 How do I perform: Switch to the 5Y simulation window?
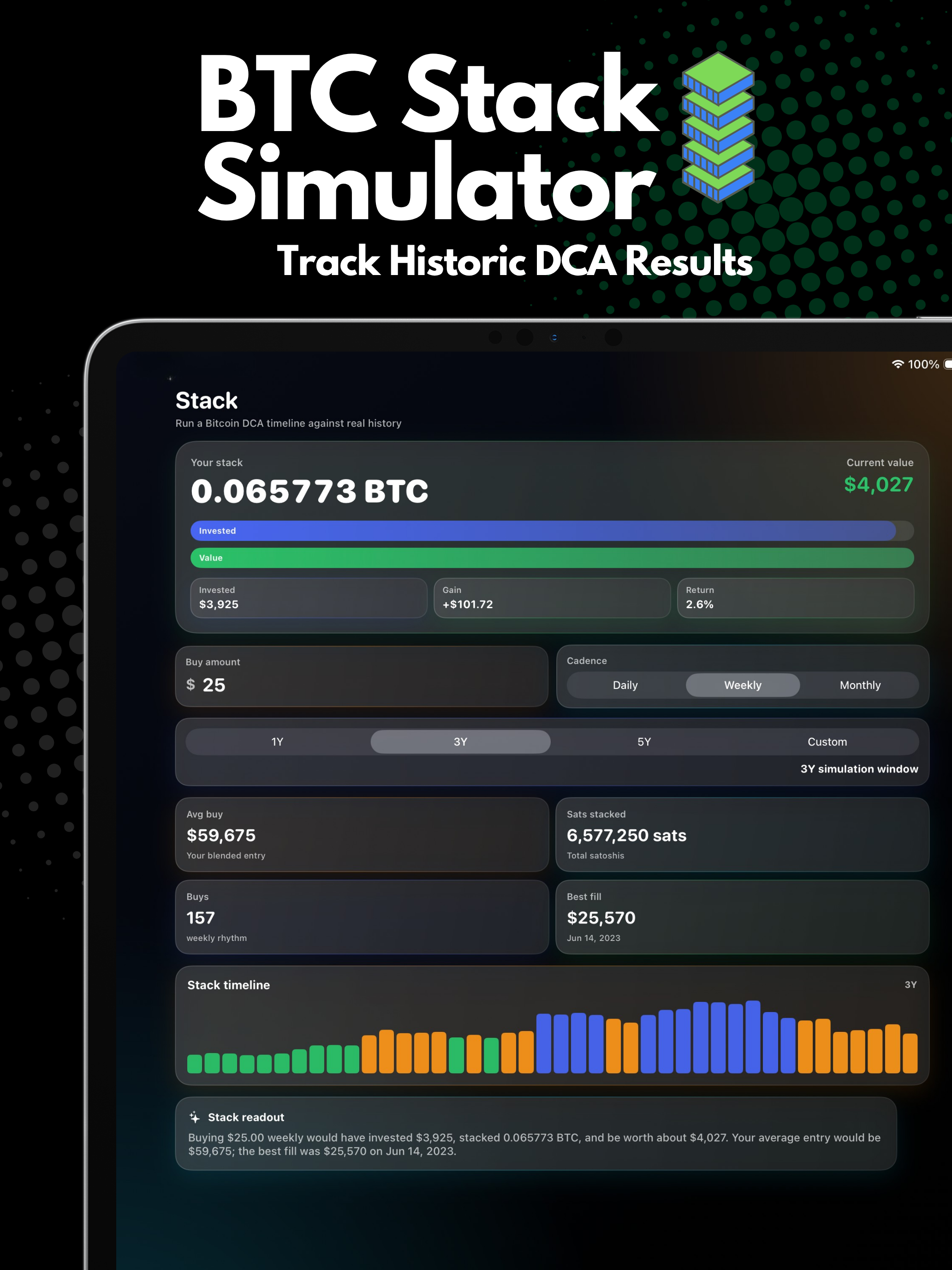click(x=644, y=742)
